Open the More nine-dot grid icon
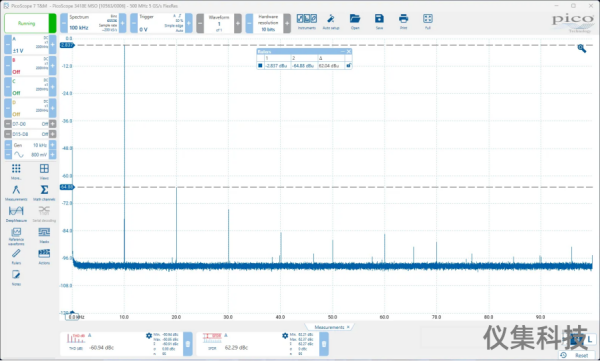The width and height of the screenshot is (600, 361). pyautogui.click(x=16, y=172)
